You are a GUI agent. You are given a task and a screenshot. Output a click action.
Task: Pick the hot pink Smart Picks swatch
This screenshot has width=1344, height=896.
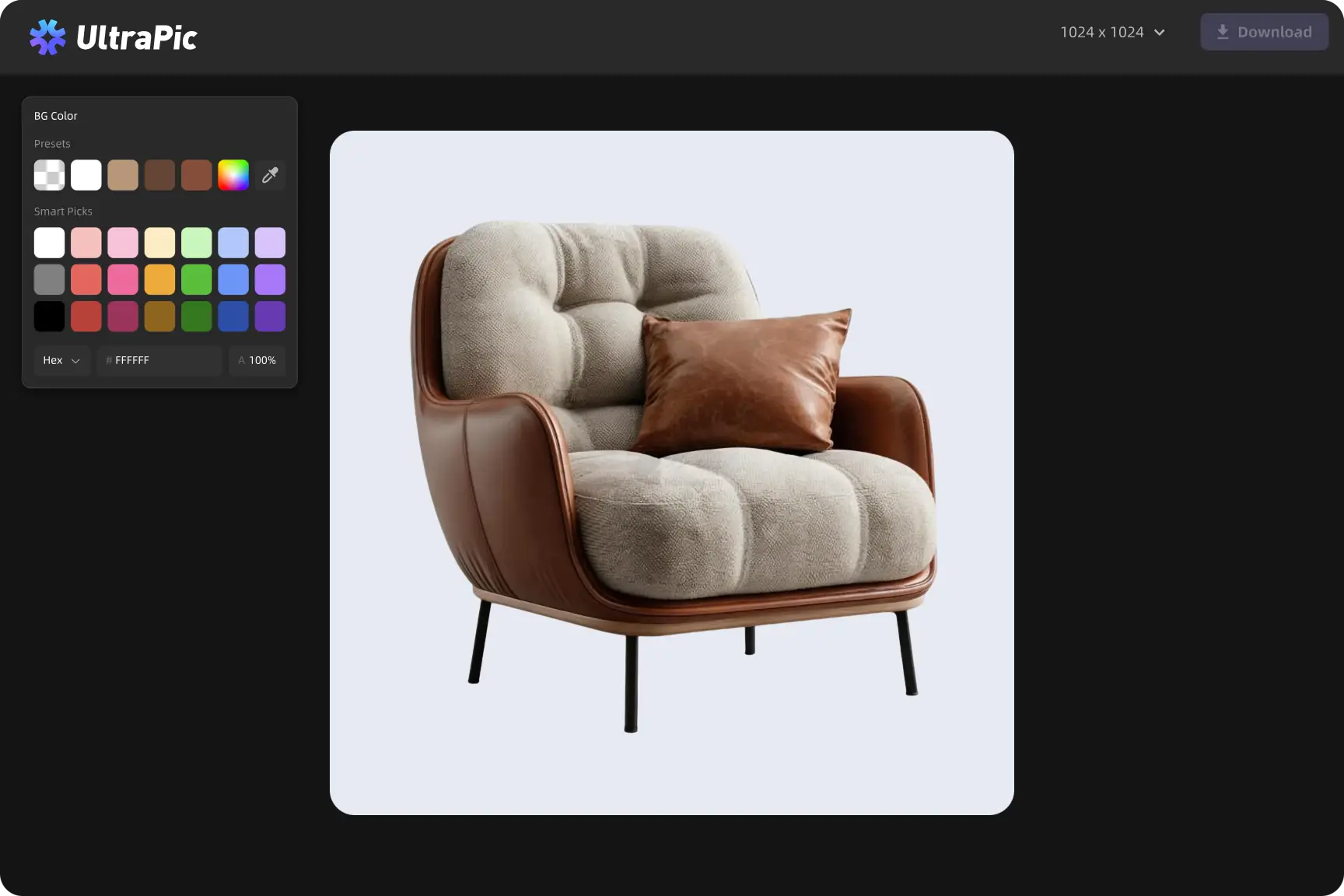[123, 280]
